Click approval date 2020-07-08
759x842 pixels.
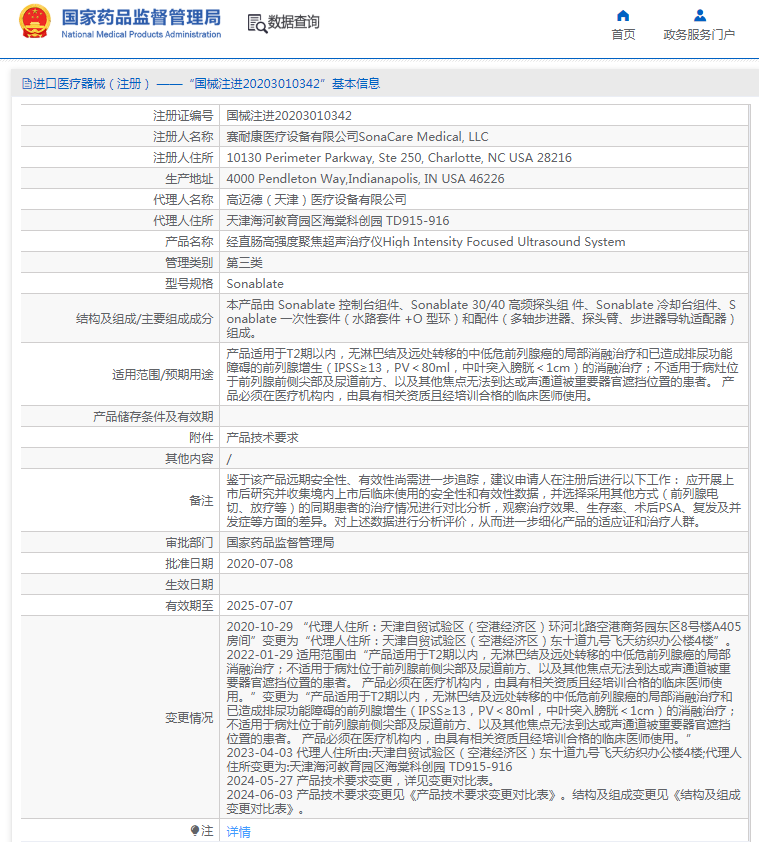pyautogui.click(x=260, y=563)
